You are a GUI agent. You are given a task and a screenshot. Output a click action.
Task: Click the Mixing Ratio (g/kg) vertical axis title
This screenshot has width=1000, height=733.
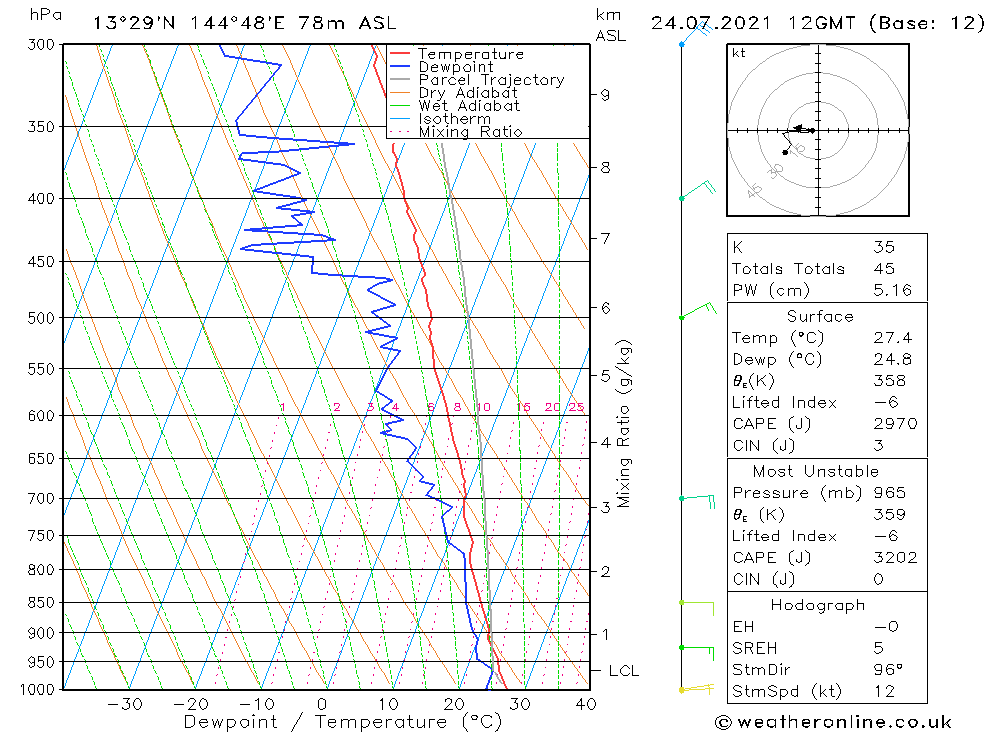click(x=624, y=424)
